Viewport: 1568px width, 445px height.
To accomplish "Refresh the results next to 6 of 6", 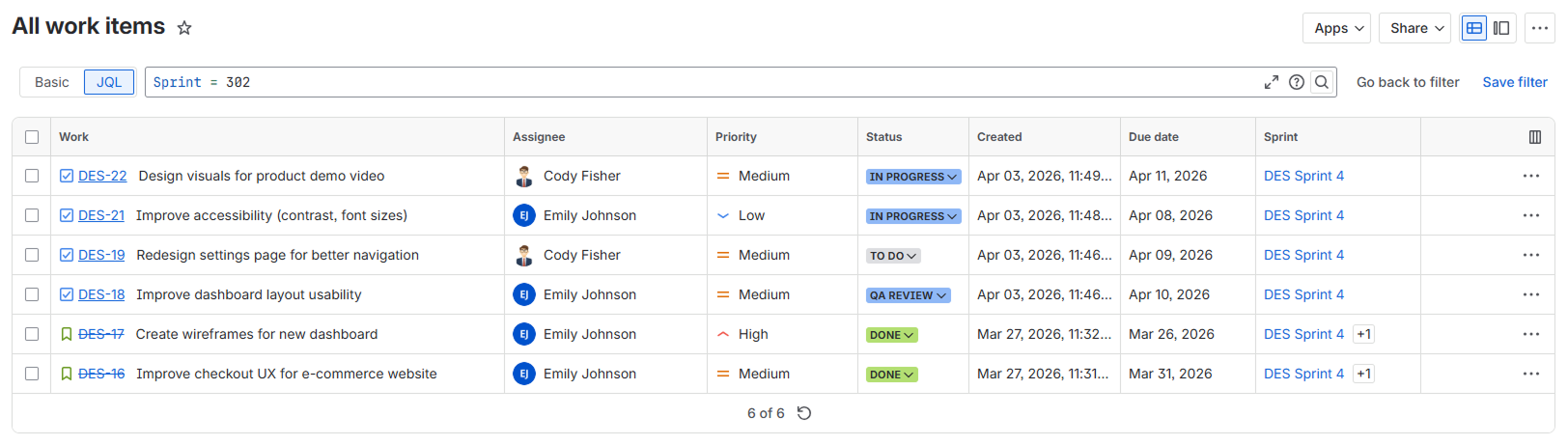I will tap(804, 413).
